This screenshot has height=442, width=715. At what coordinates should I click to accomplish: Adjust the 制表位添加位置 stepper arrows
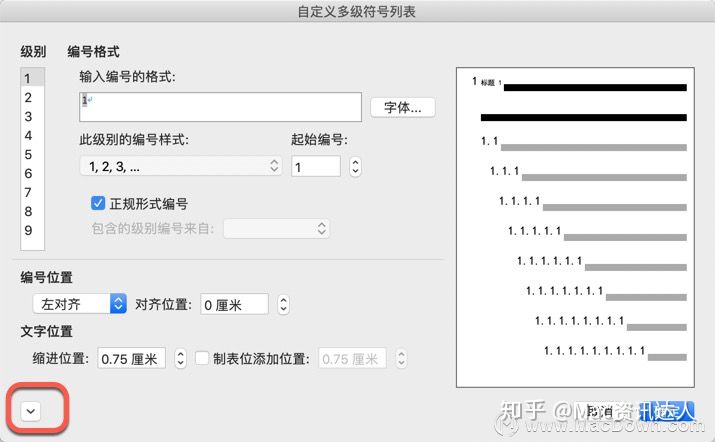(x=401, y=359)
